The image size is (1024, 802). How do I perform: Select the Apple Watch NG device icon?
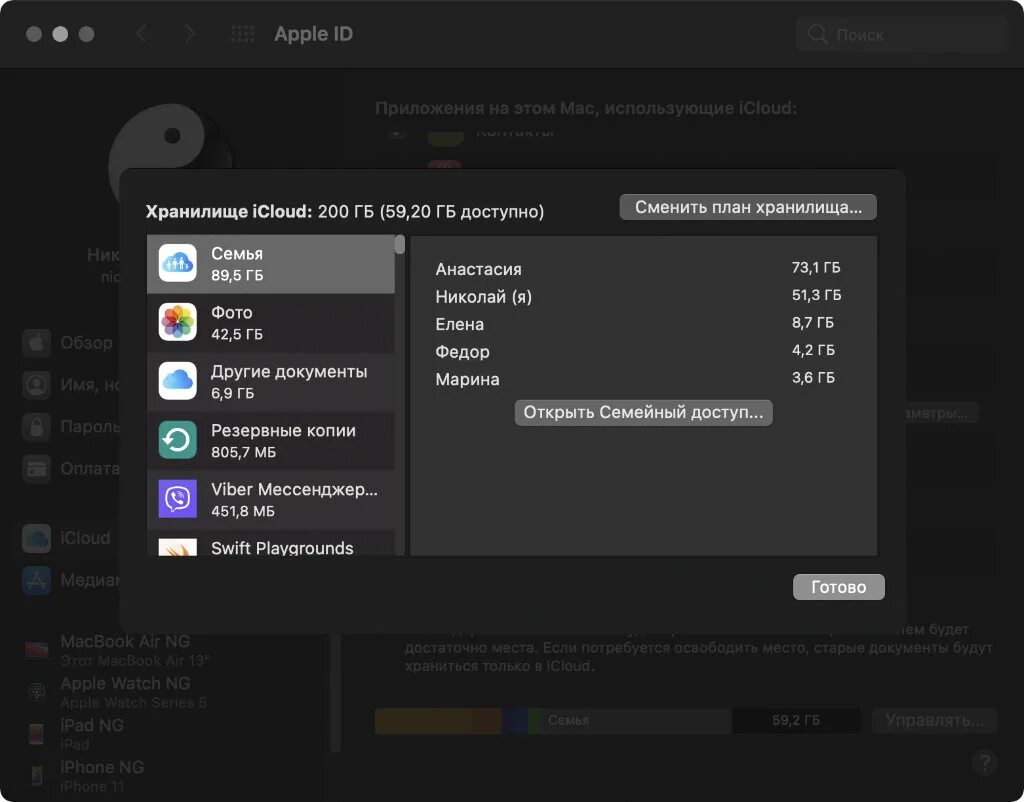click(x=37, y=691)
